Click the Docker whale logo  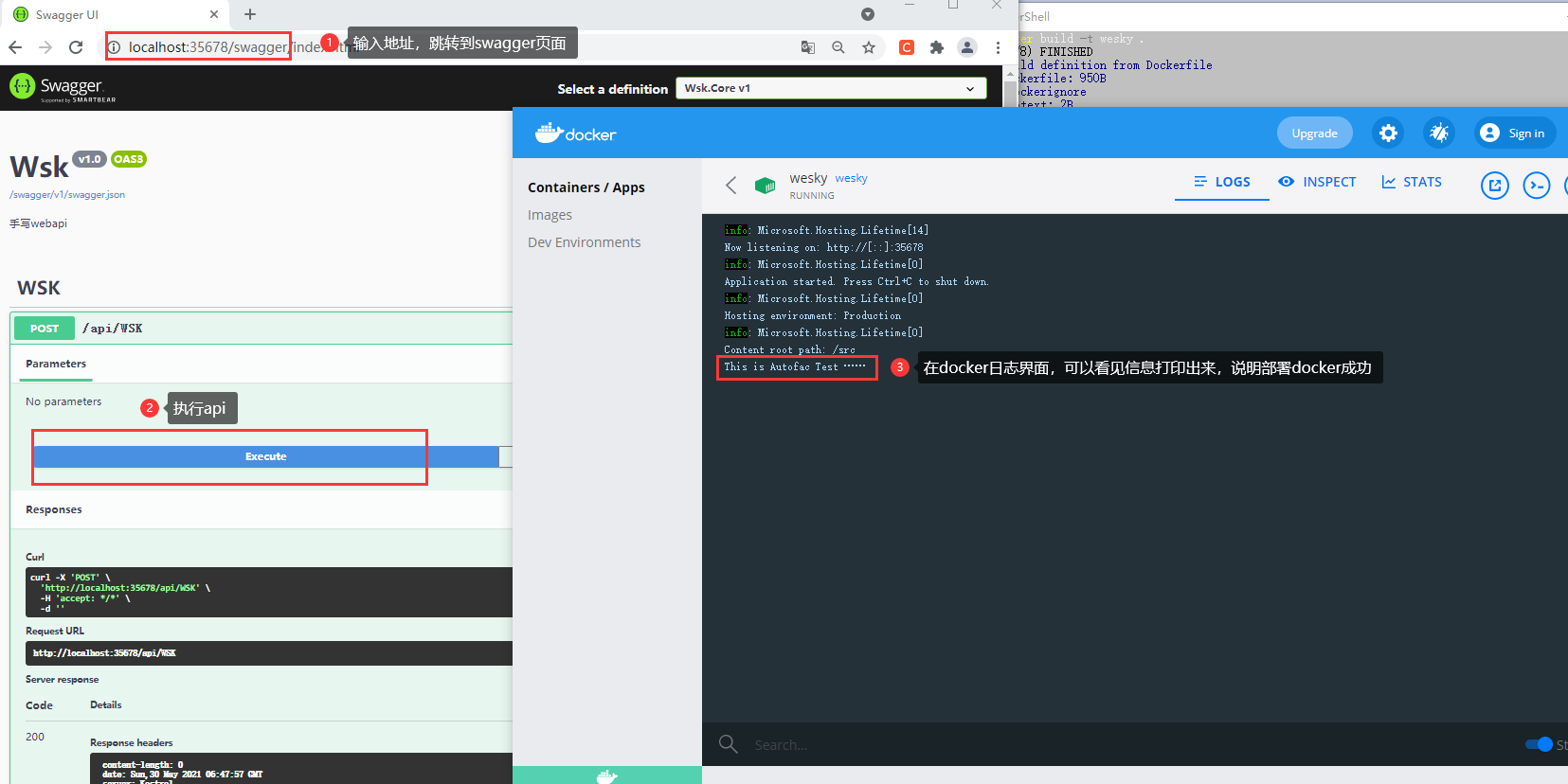point(575,134)
